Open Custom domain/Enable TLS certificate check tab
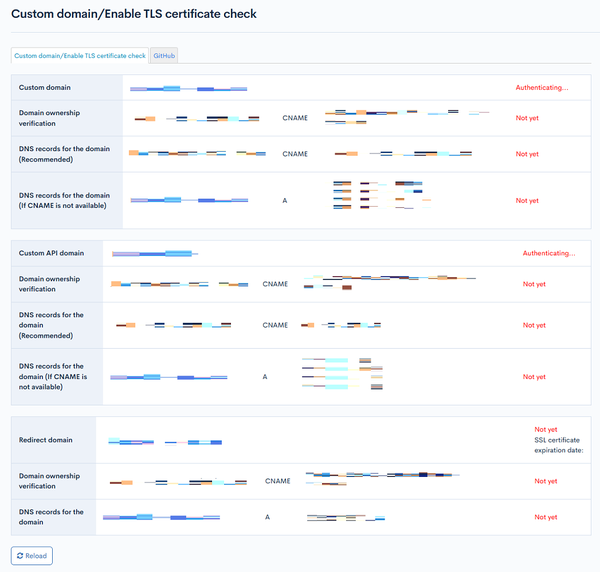Viewport: 600px width, 572px height. 80,55
